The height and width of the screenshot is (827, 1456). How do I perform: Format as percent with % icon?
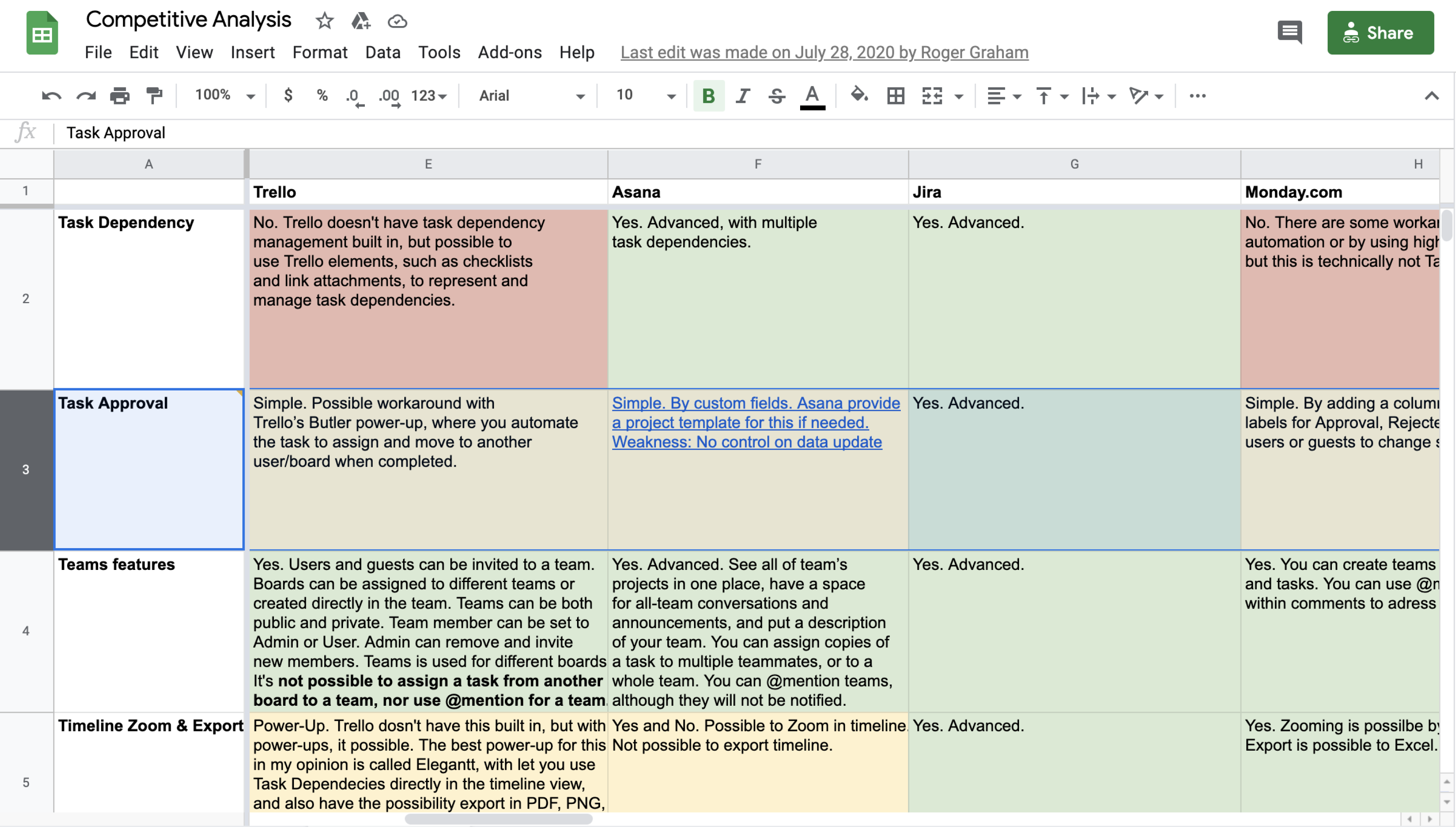coord(322,96)
